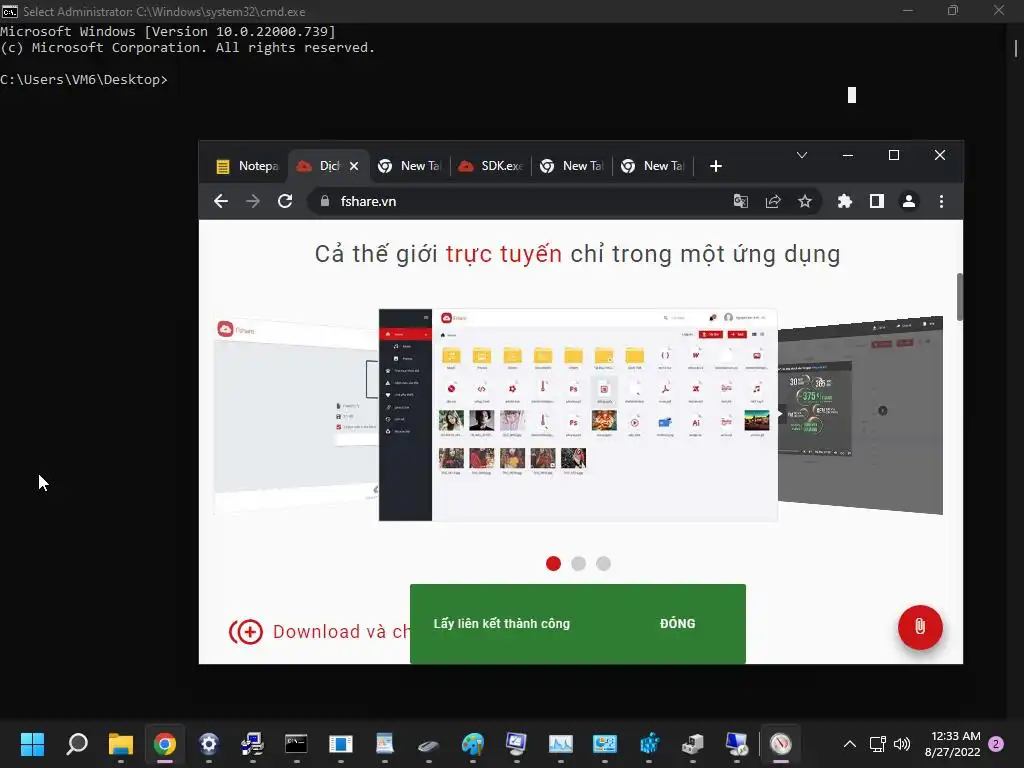
Task: Click the center Fshare app screenshot slide
Action: pyautogui.click(x=578, y=415)
